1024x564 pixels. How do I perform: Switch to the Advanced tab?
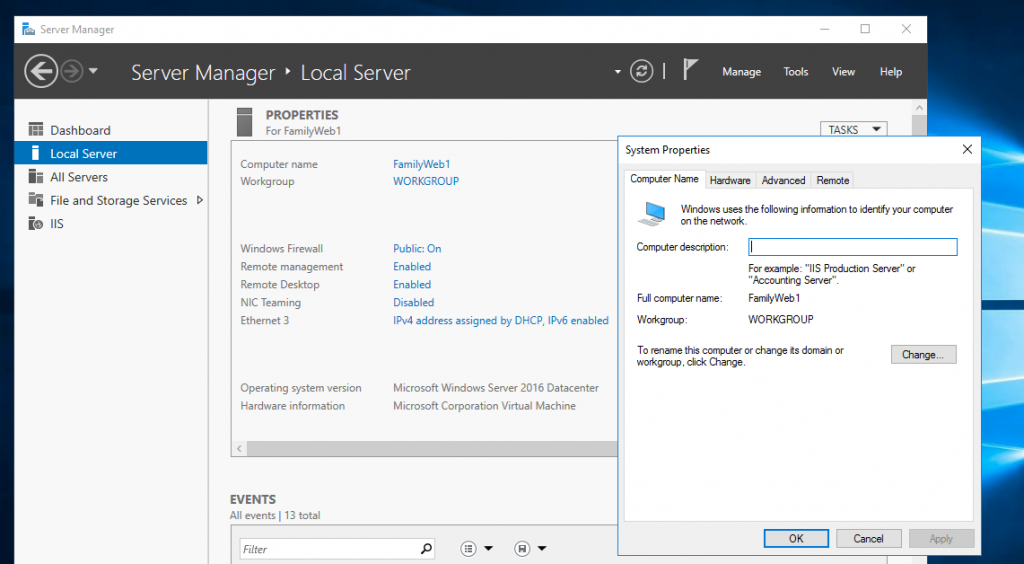[783, 180]
